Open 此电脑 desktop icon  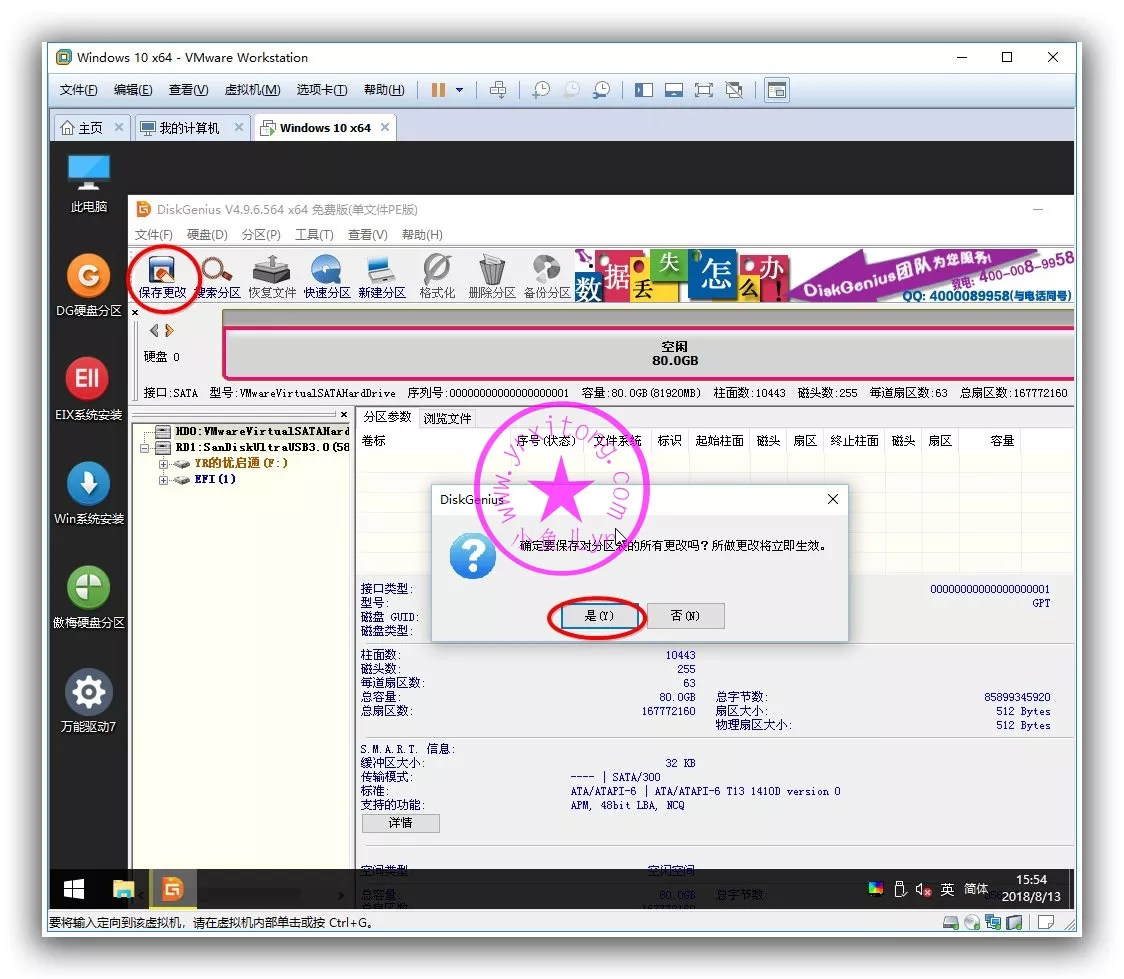(x=89, y=184)
